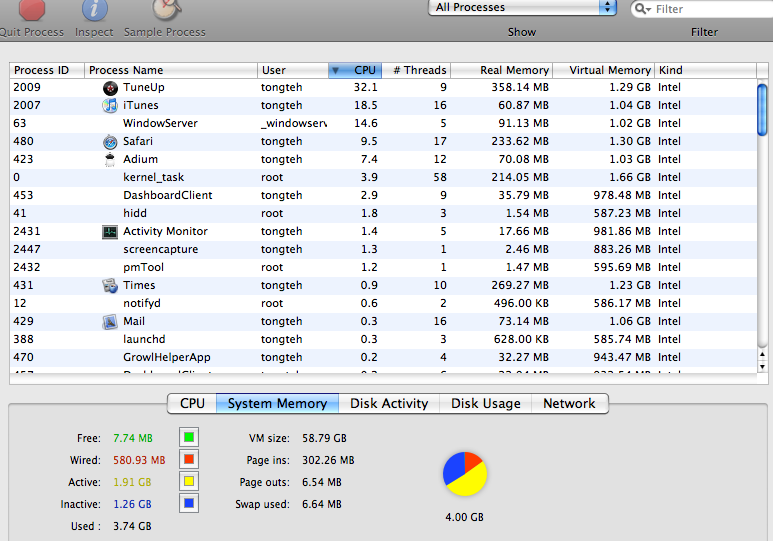Sort by Virtual Memory column header
Screen dimensions: 773x541
pos(603,70)
